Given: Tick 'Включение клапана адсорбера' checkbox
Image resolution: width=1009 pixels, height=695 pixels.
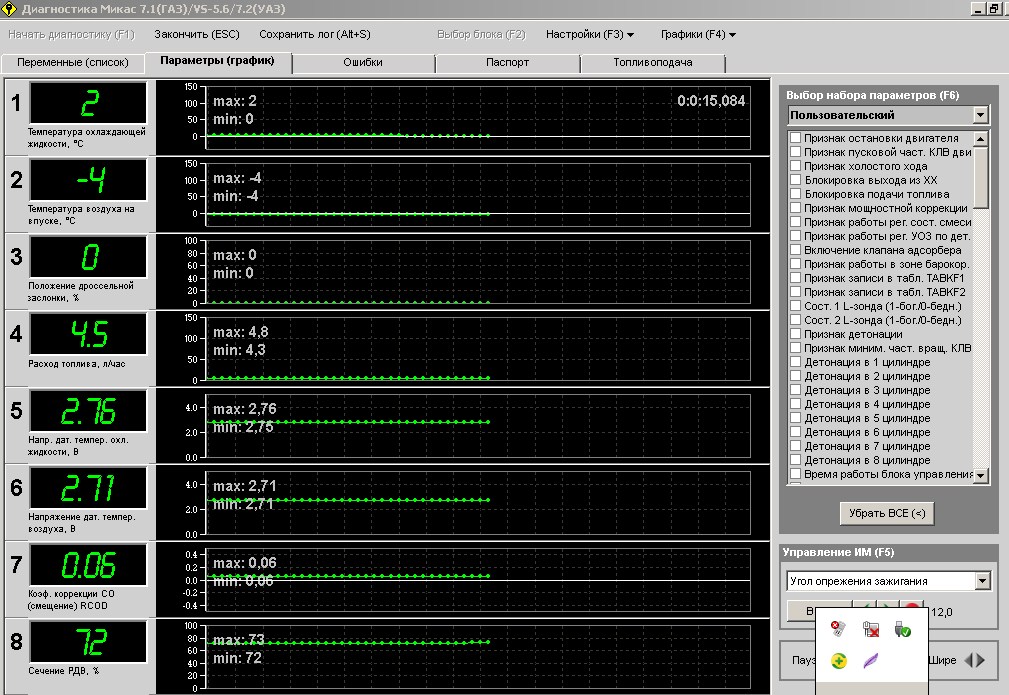Looking at the screenshot, I should [x=795, y=250].
